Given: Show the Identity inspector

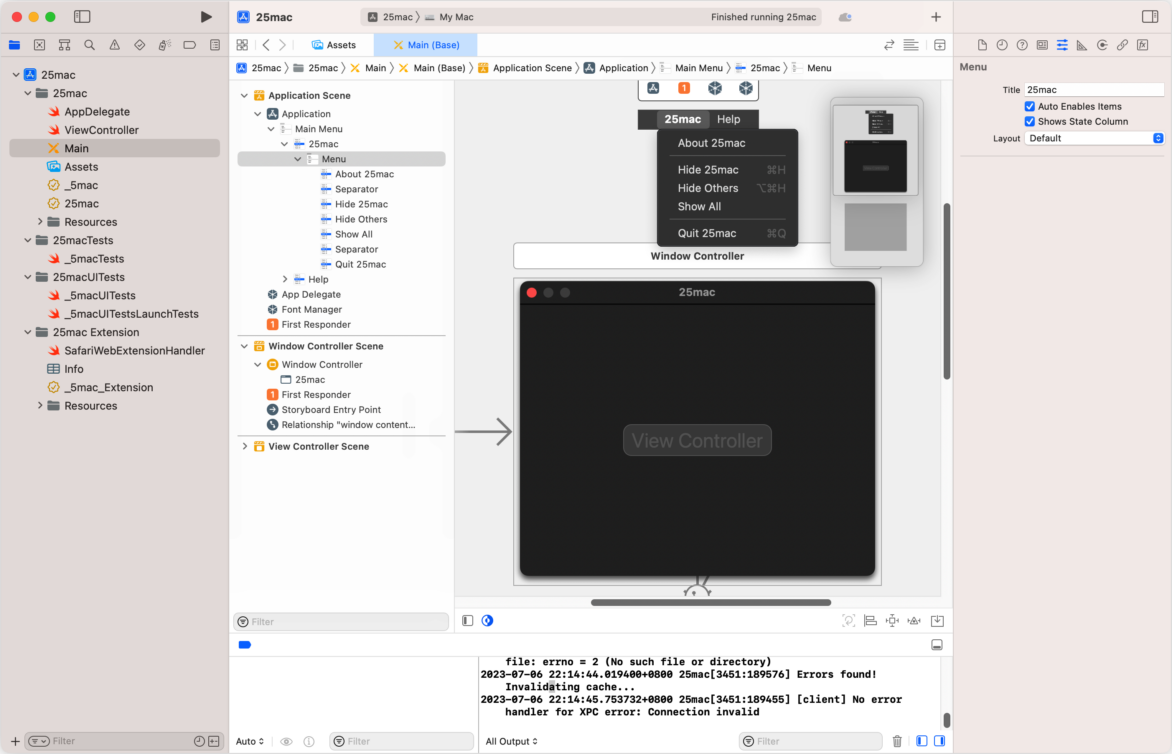Looking at the screenshot, I should pos(1042,45).
